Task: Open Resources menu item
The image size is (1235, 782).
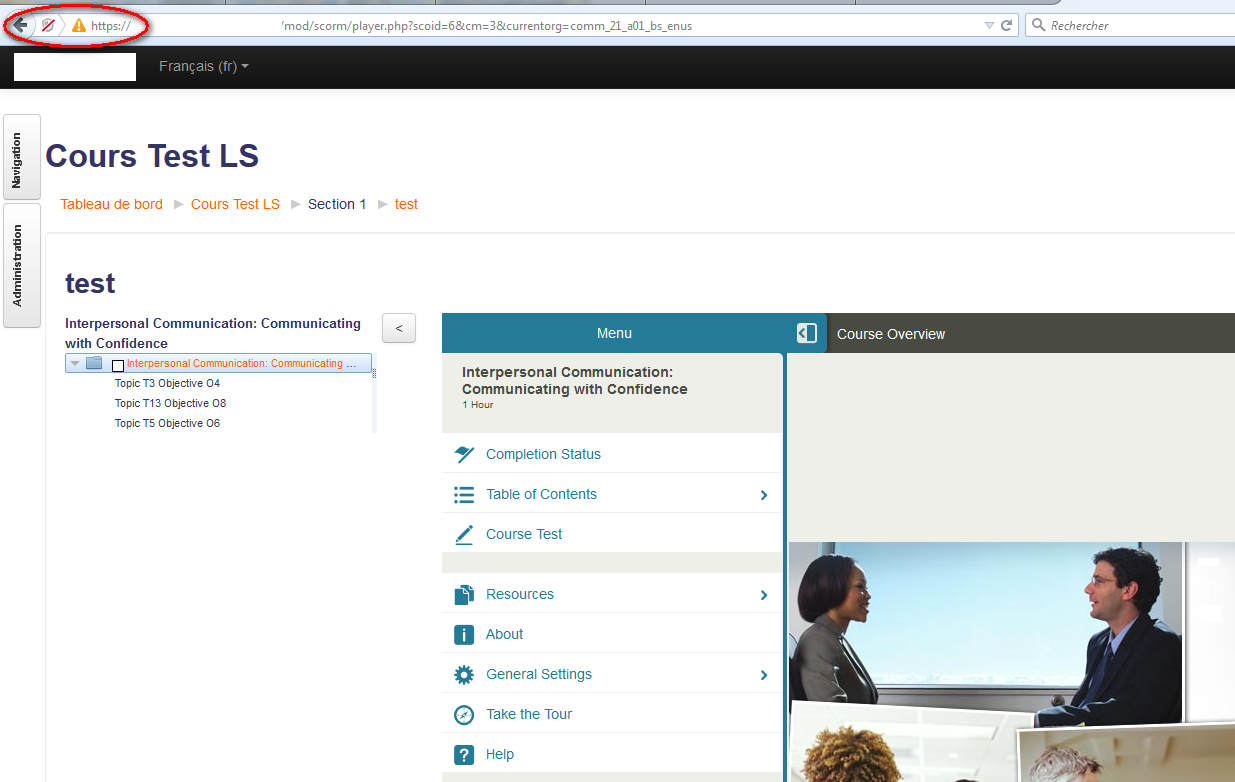Action: click(612, 594)
